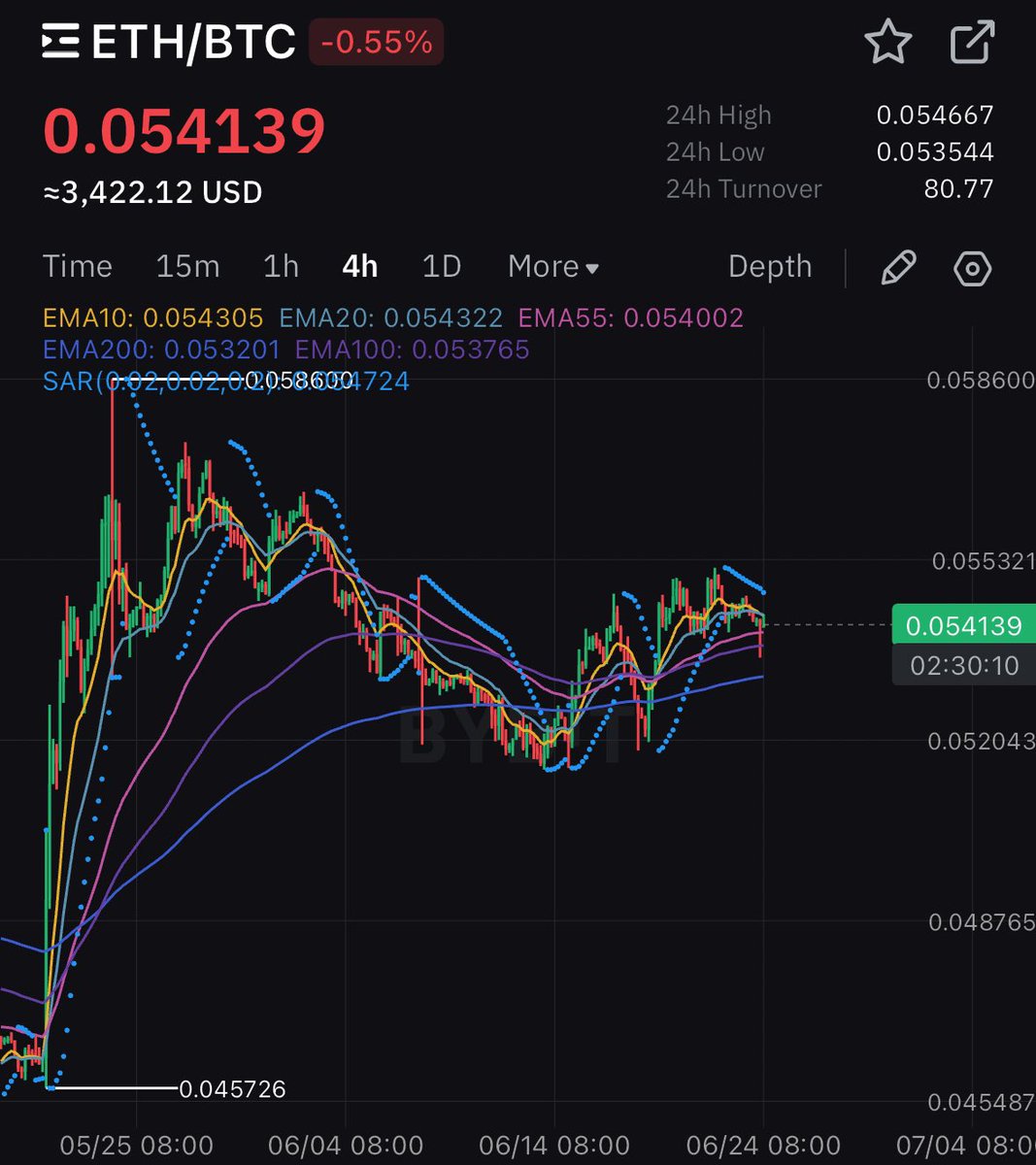Select the EMA55 indicator legend
Image resolution: width=1036 pixels, height=1165 pixels.
[x=630, y=317]
